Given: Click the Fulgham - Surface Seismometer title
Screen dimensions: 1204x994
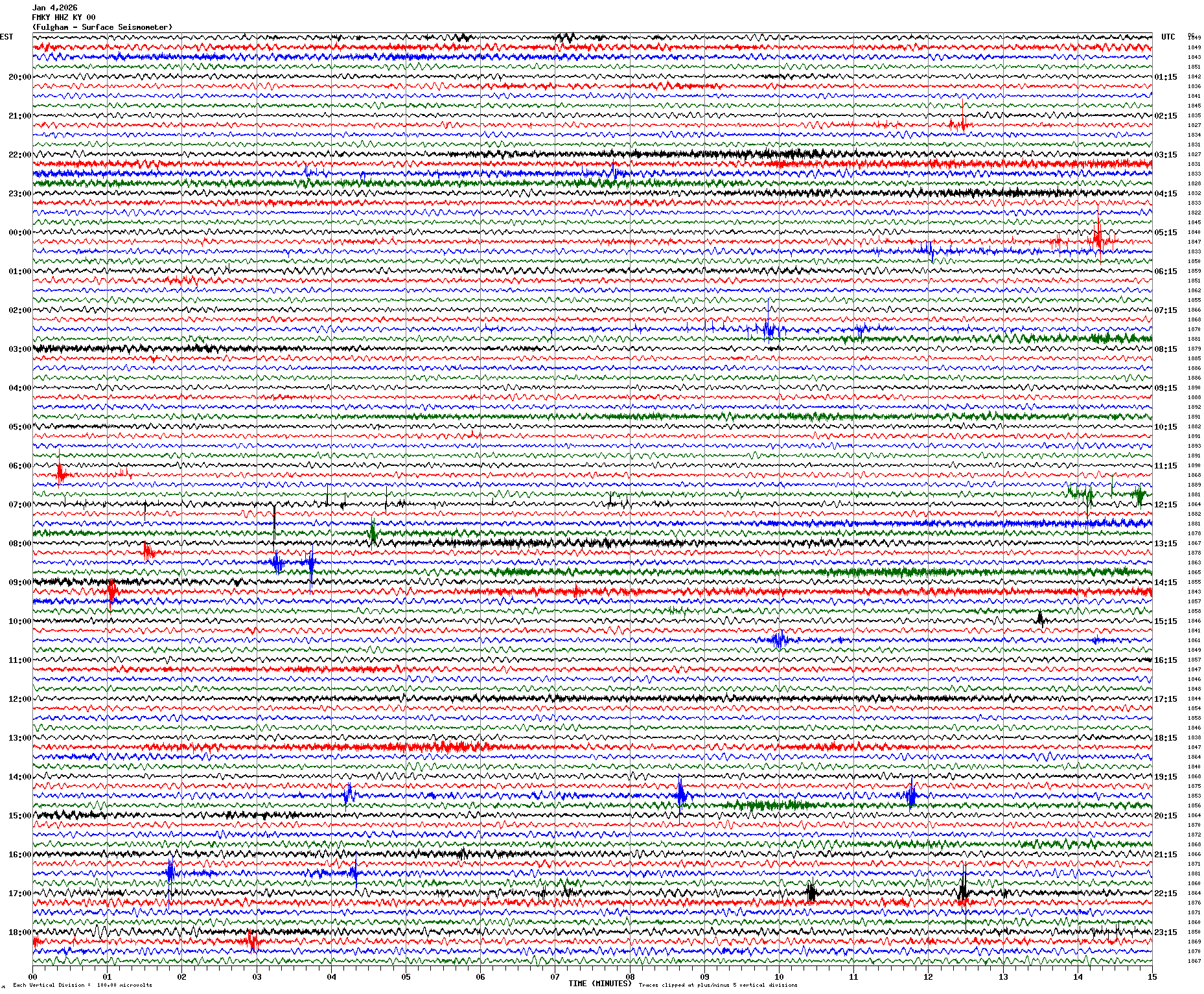Looking at the screenshot, I should pos(102,27).
